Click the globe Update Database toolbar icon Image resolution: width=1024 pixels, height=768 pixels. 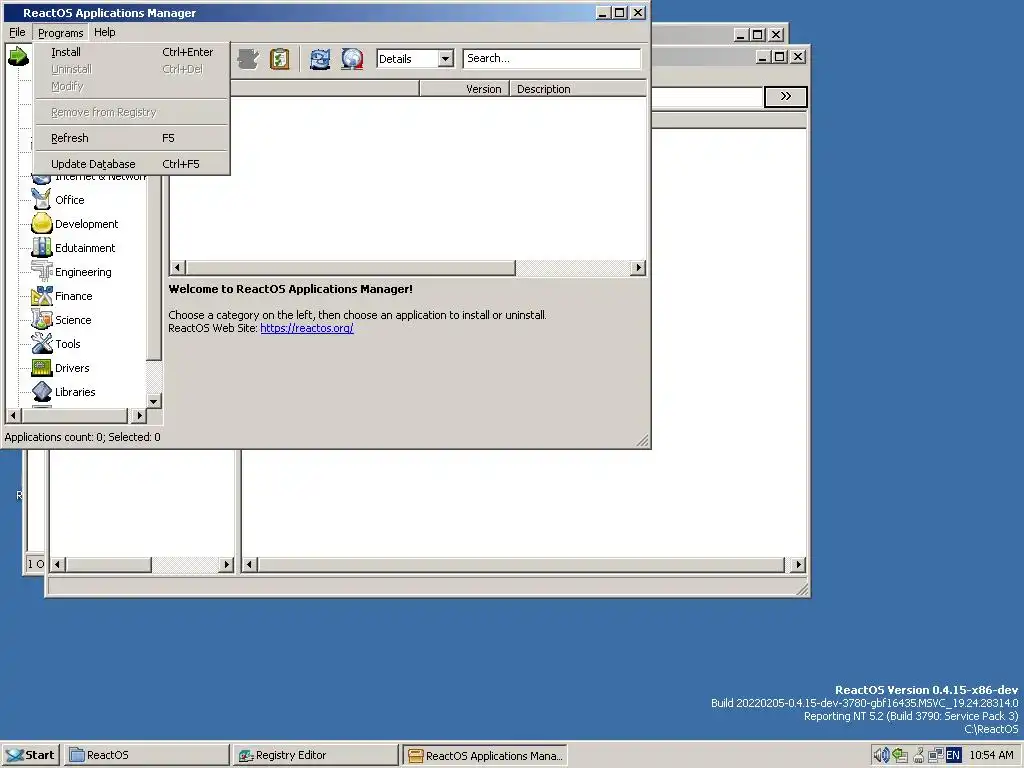point(352,59)
